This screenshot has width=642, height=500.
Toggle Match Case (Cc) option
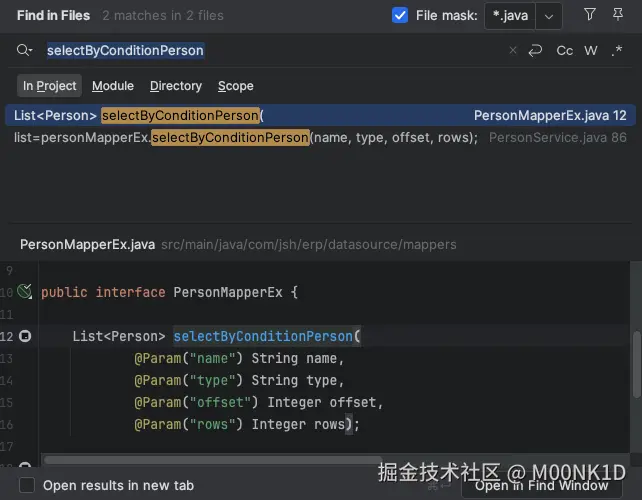(x=565, y=50)
